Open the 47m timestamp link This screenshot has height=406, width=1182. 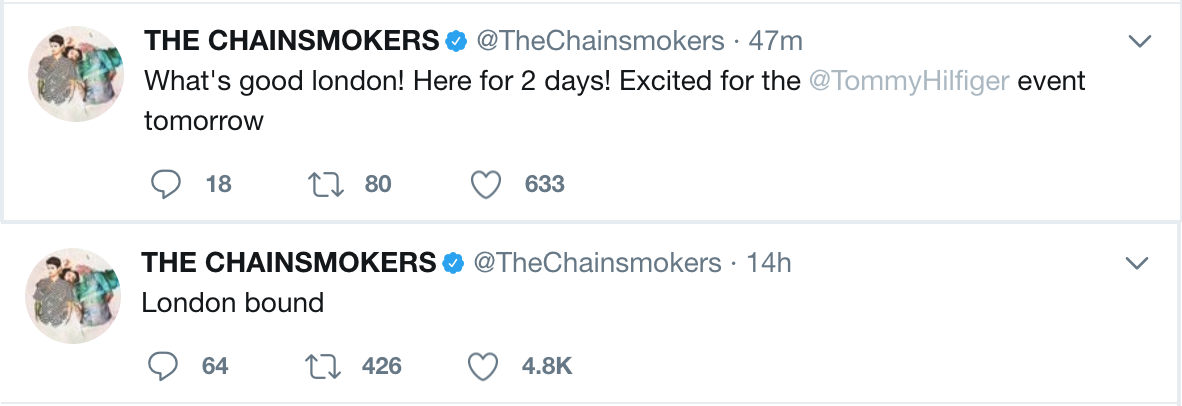click(775, 41)
